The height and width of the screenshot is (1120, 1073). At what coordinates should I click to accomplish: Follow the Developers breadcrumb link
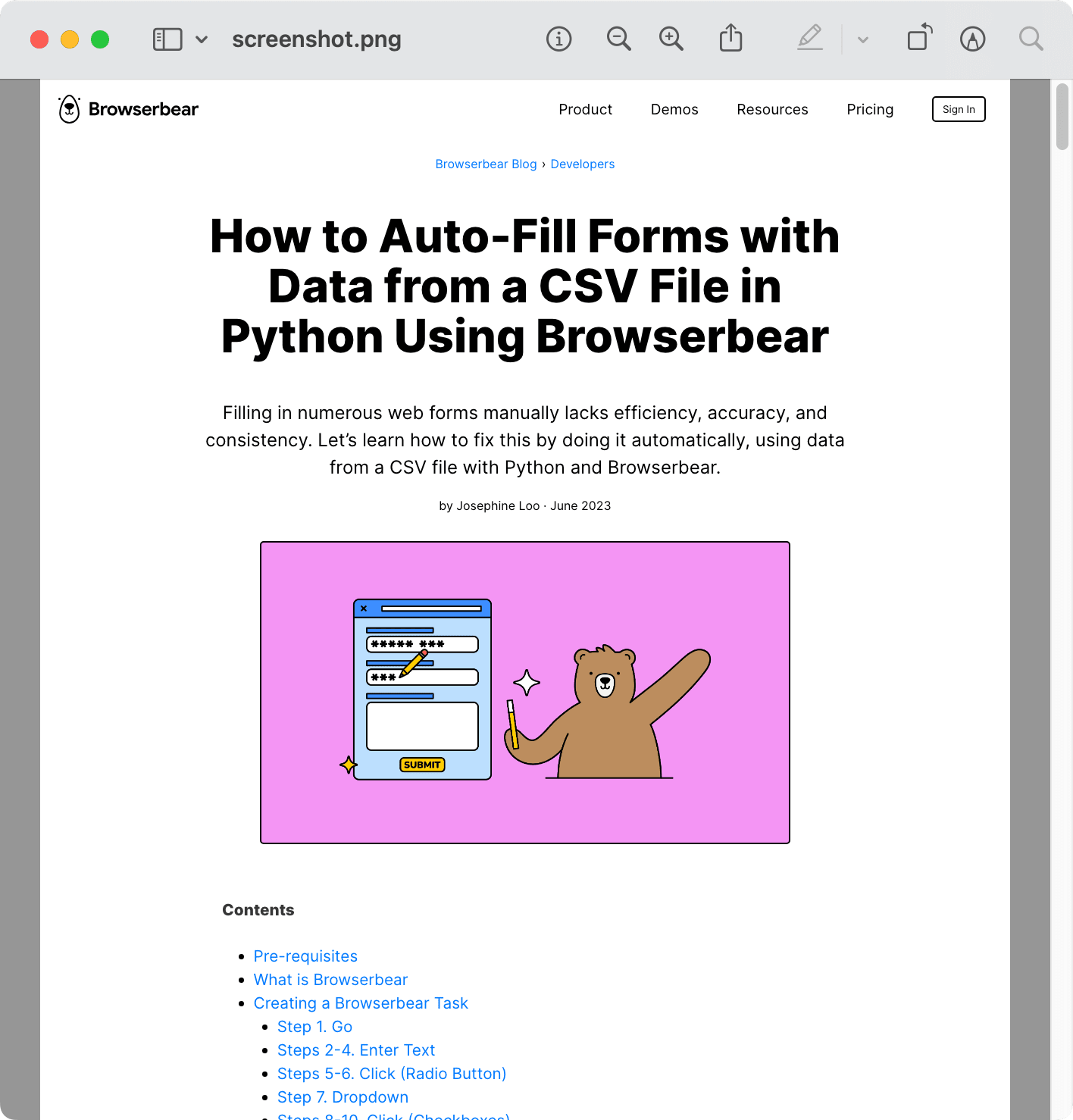(x=583, y=164)
